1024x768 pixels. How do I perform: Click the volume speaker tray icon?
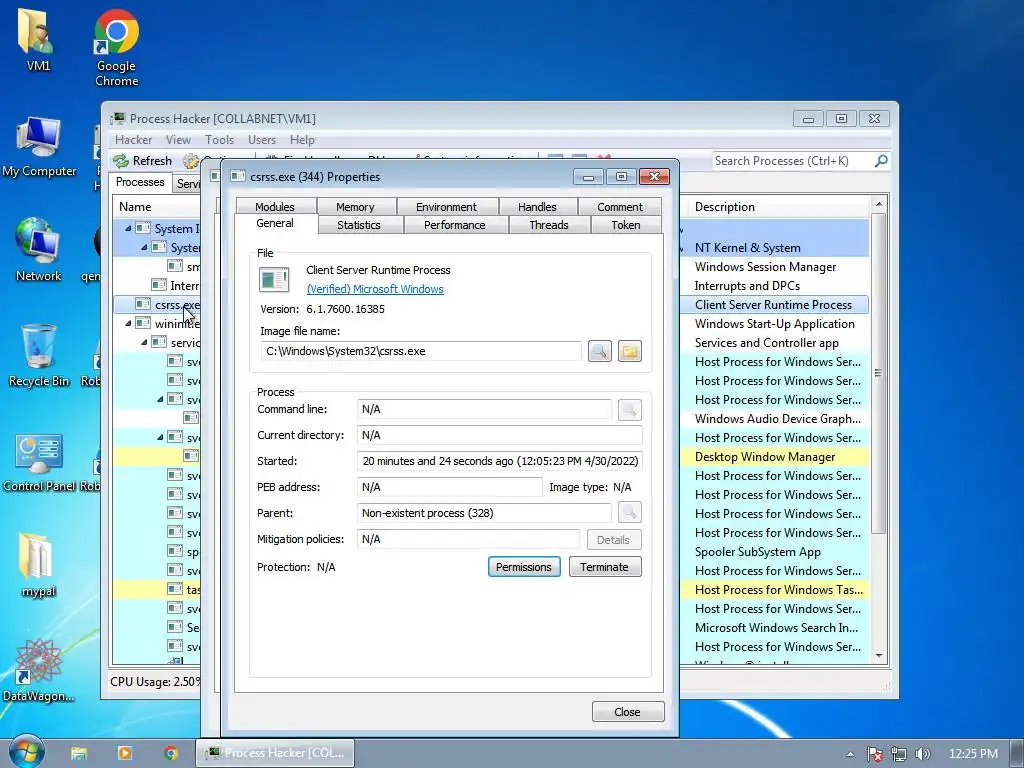pyautogui.click(x=922, y=754)
